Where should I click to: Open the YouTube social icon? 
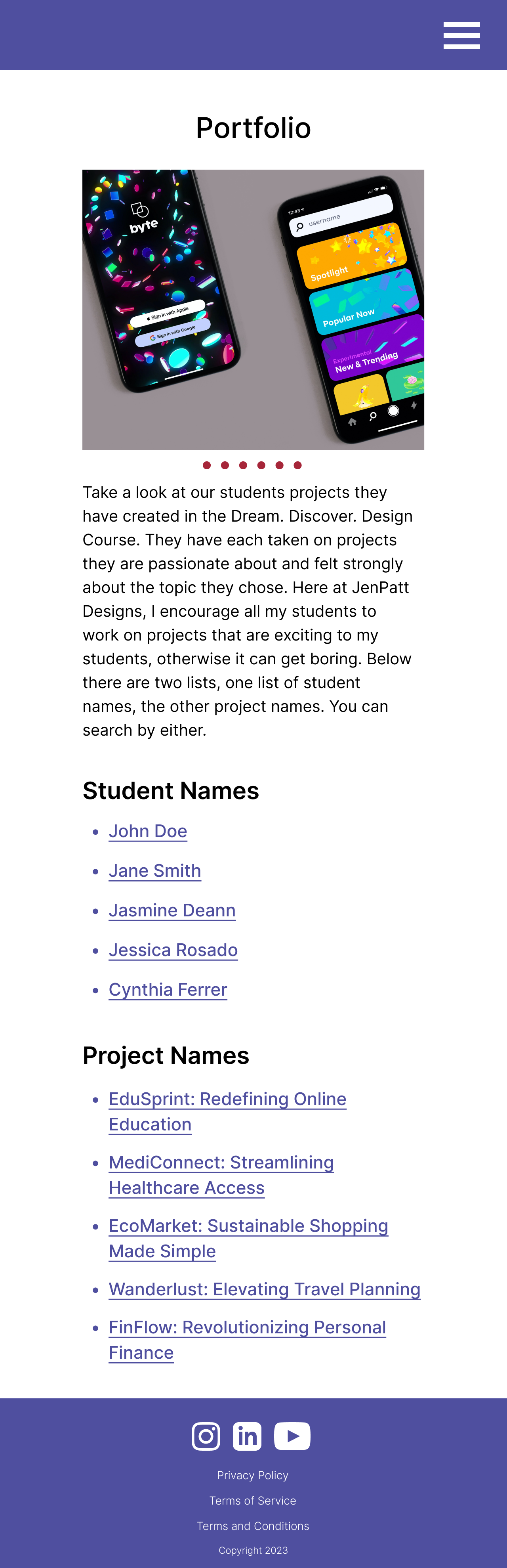point(292,1436)
